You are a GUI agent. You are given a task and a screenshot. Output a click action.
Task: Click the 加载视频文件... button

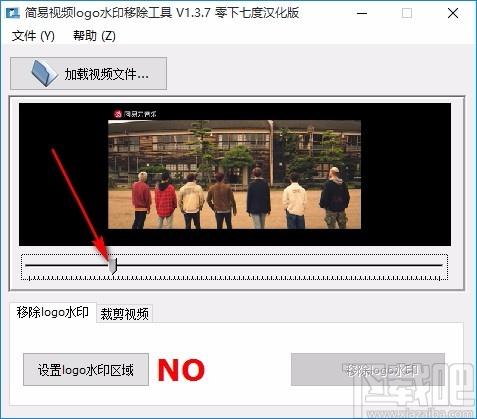(89, 74)
